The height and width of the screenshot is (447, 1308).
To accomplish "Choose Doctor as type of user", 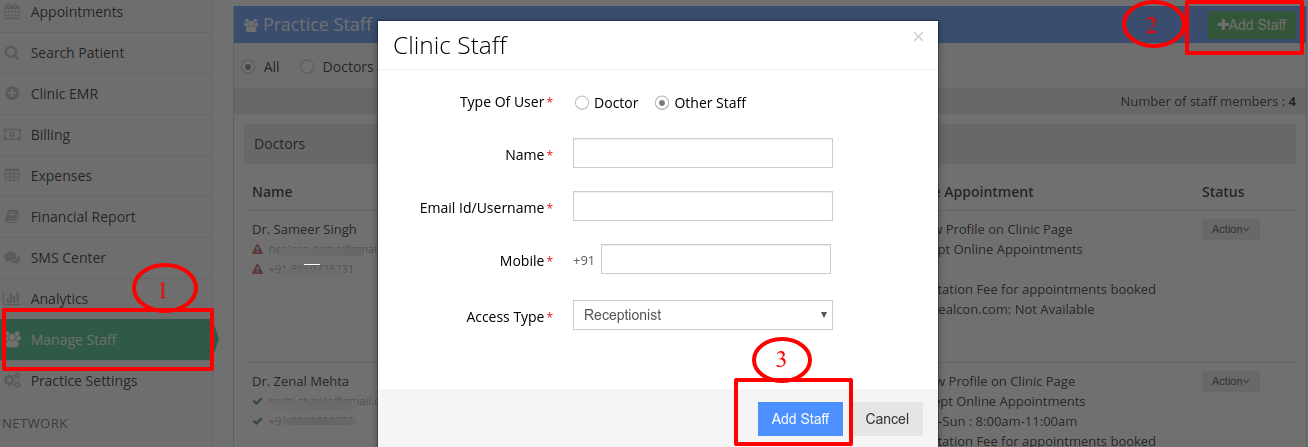I will pos(582,103).
